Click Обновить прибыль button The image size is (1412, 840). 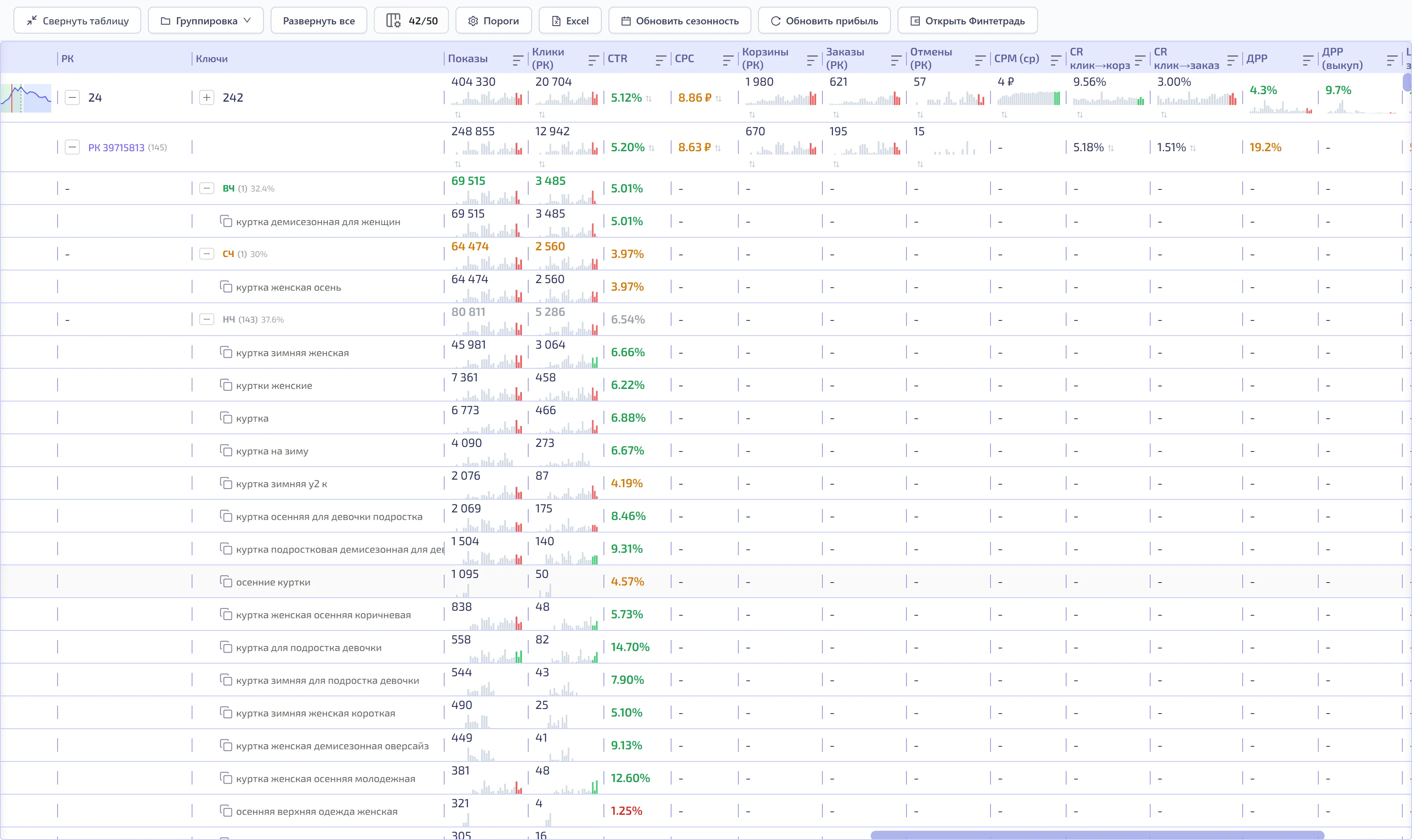click(824, 21)
